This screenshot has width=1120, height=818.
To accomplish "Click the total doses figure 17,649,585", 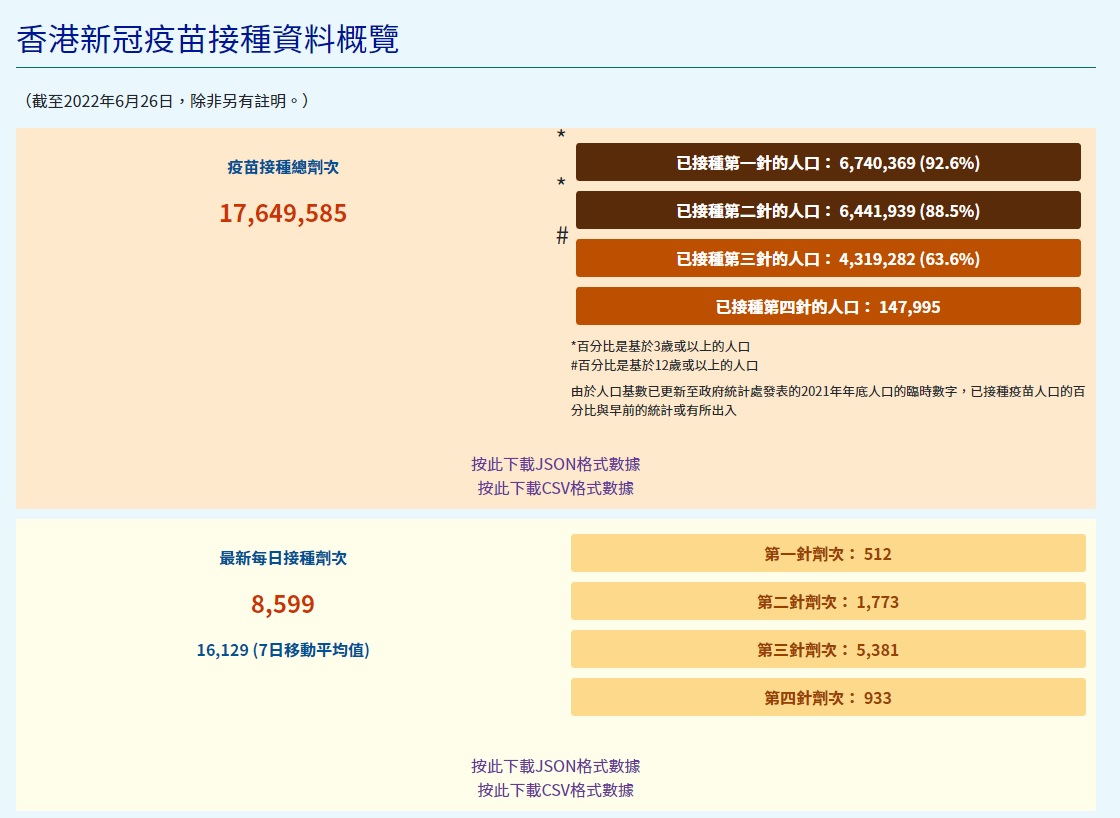I will [x=283, y=213].
